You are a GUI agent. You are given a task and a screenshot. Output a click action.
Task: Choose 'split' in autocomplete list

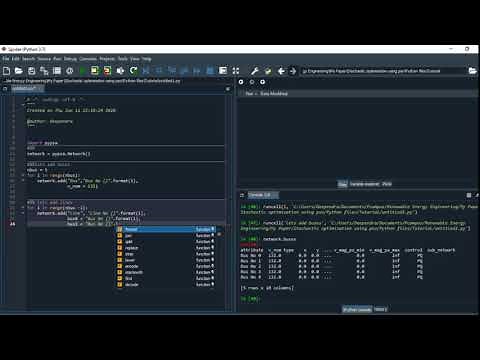click(166, 242)
